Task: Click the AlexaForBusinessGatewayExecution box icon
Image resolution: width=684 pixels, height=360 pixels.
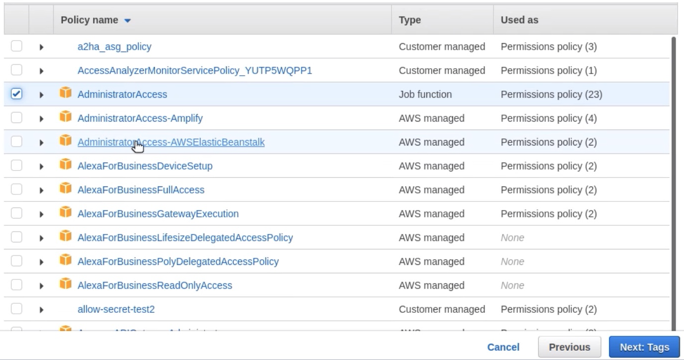Action: (x=65, y=213)
